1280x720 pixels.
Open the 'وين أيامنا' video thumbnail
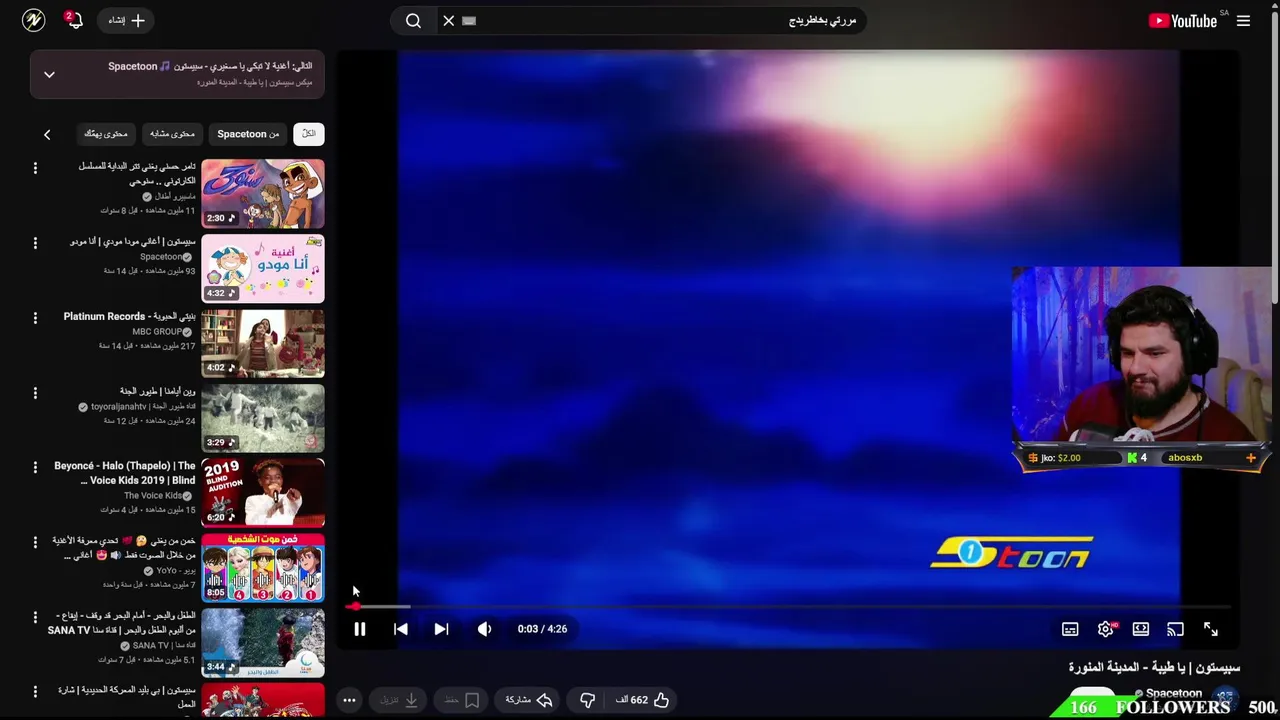click(263, 418)
